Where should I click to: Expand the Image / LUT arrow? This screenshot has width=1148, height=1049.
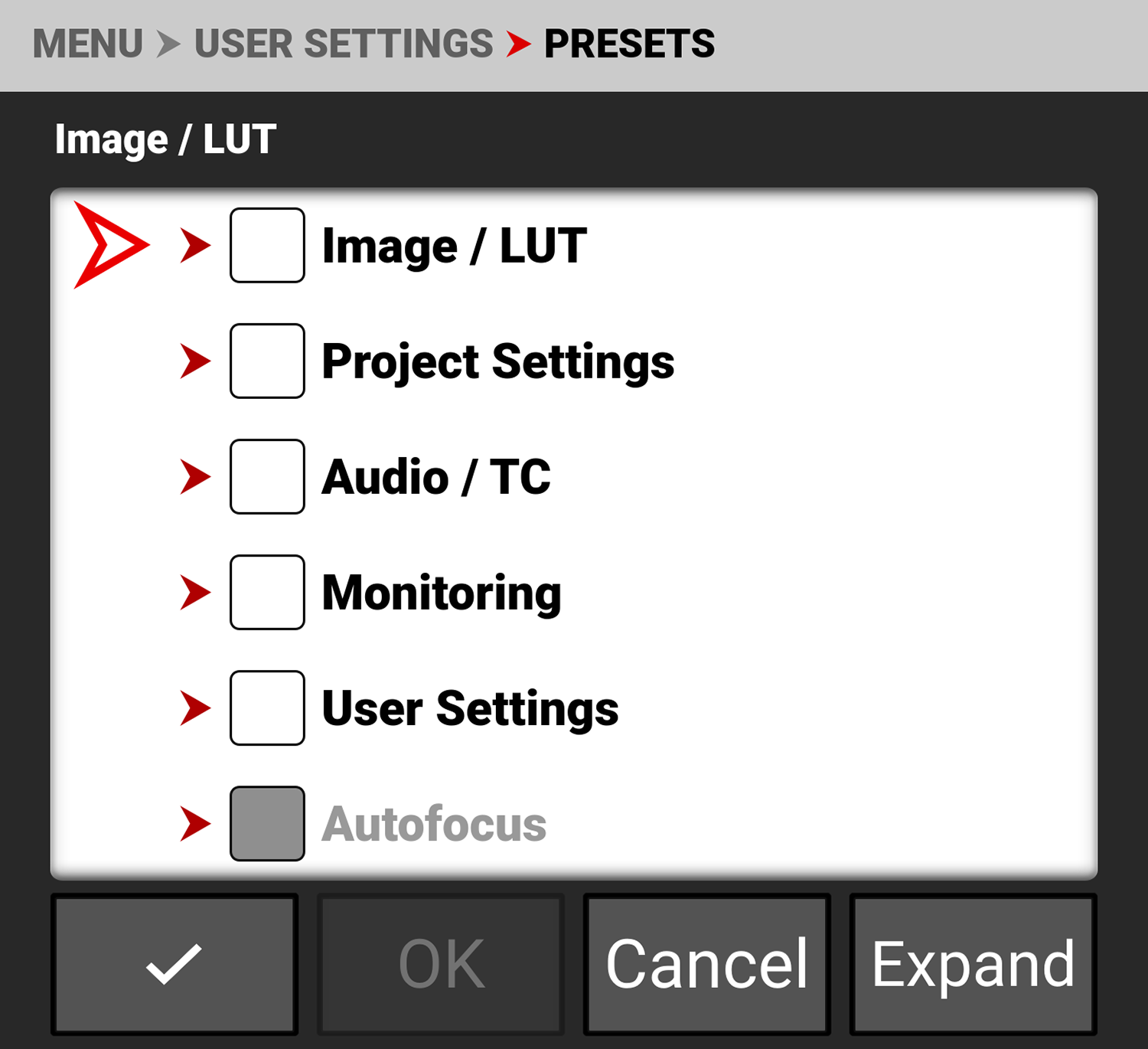tap(195, 245)
